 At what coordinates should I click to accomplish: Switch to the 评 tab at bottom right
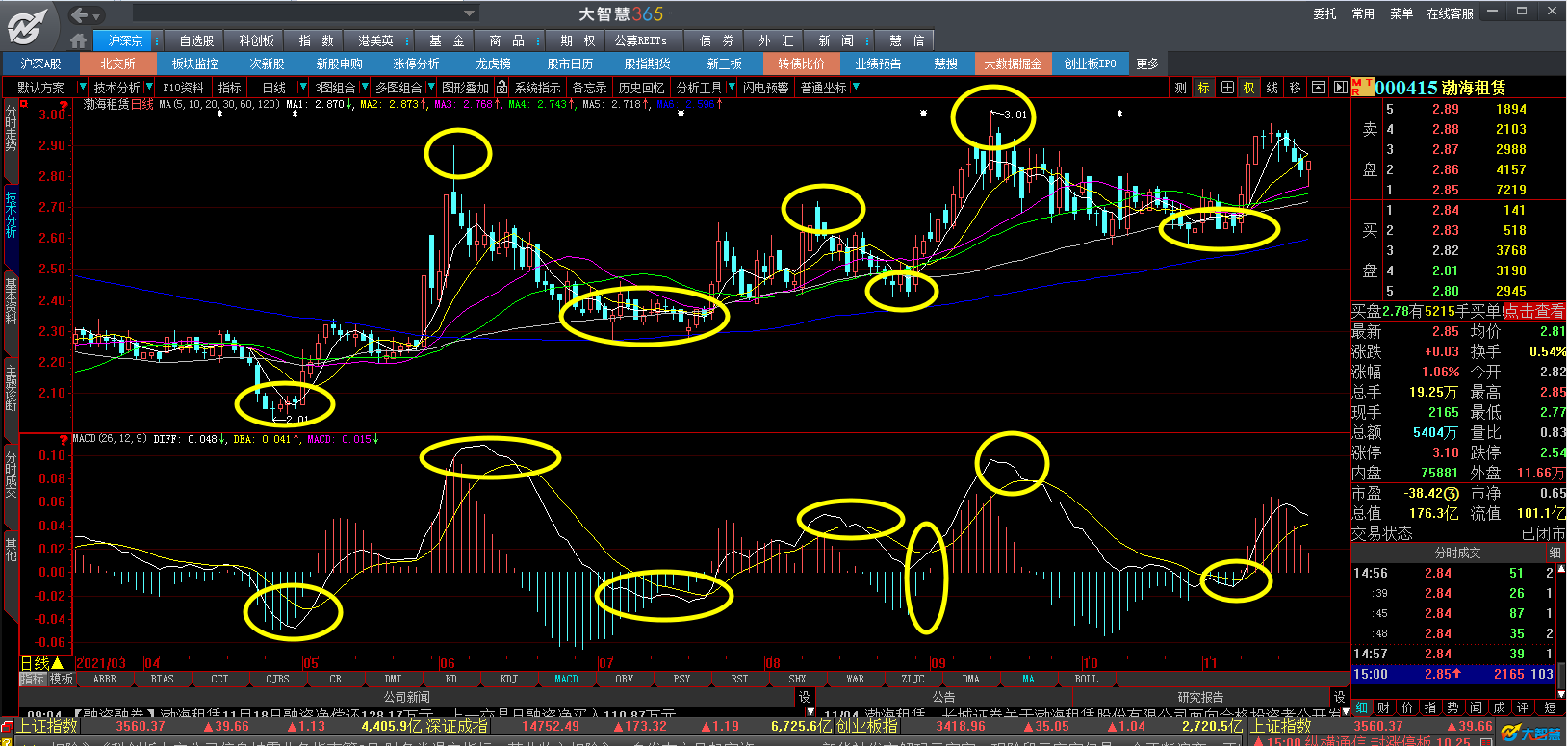[1522, 707]
